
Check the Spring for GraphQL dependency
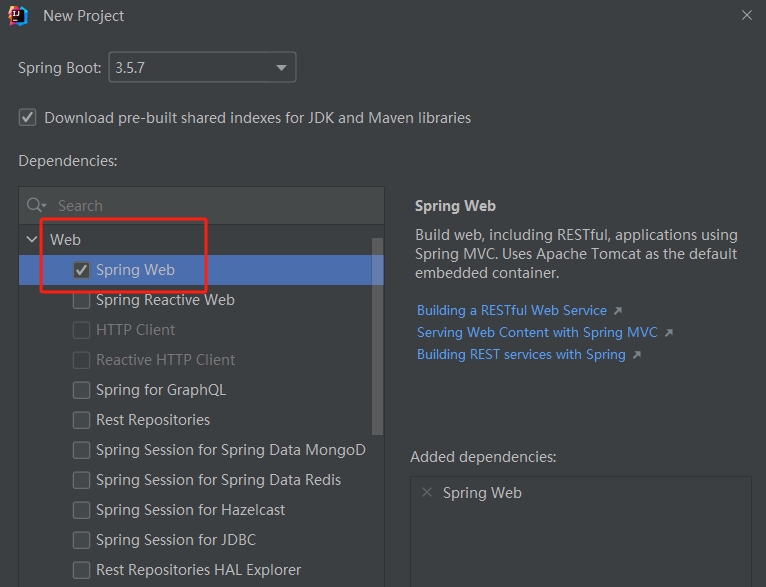click(x=81, y=390)
